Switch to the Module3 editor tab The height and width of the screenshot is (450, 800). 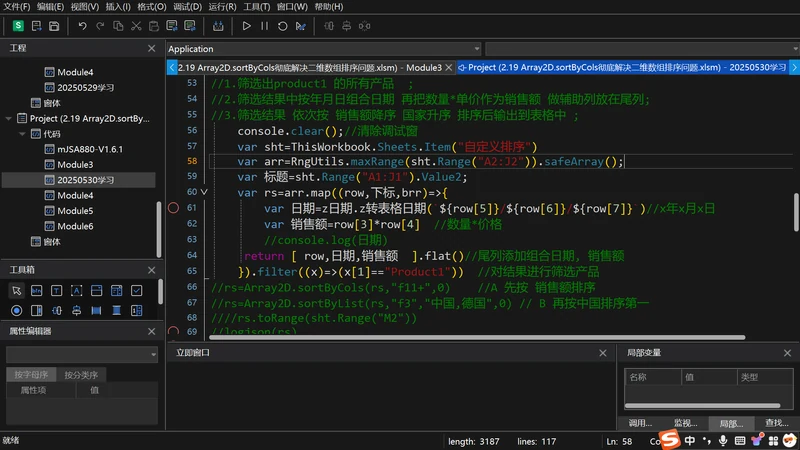point(310,67)
